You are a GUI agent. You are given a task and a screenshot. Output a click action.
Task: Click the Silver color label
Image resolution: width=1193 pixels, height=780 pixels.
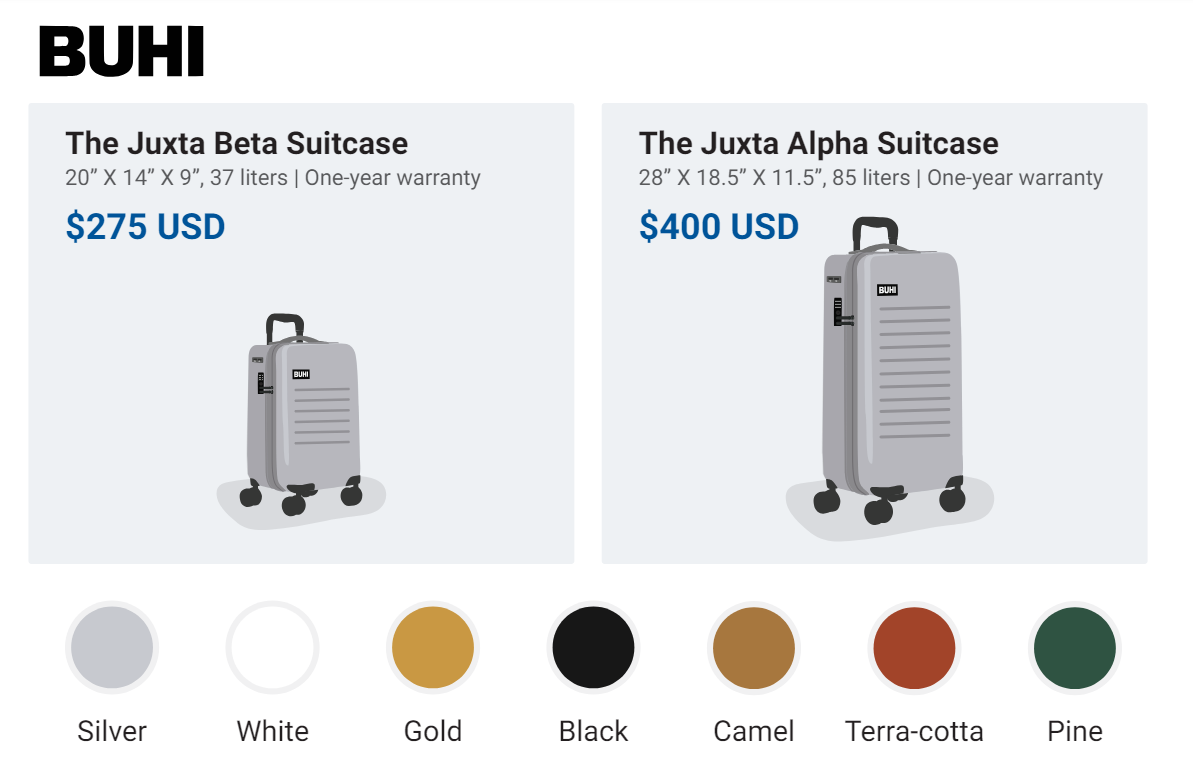coord(112,731)
